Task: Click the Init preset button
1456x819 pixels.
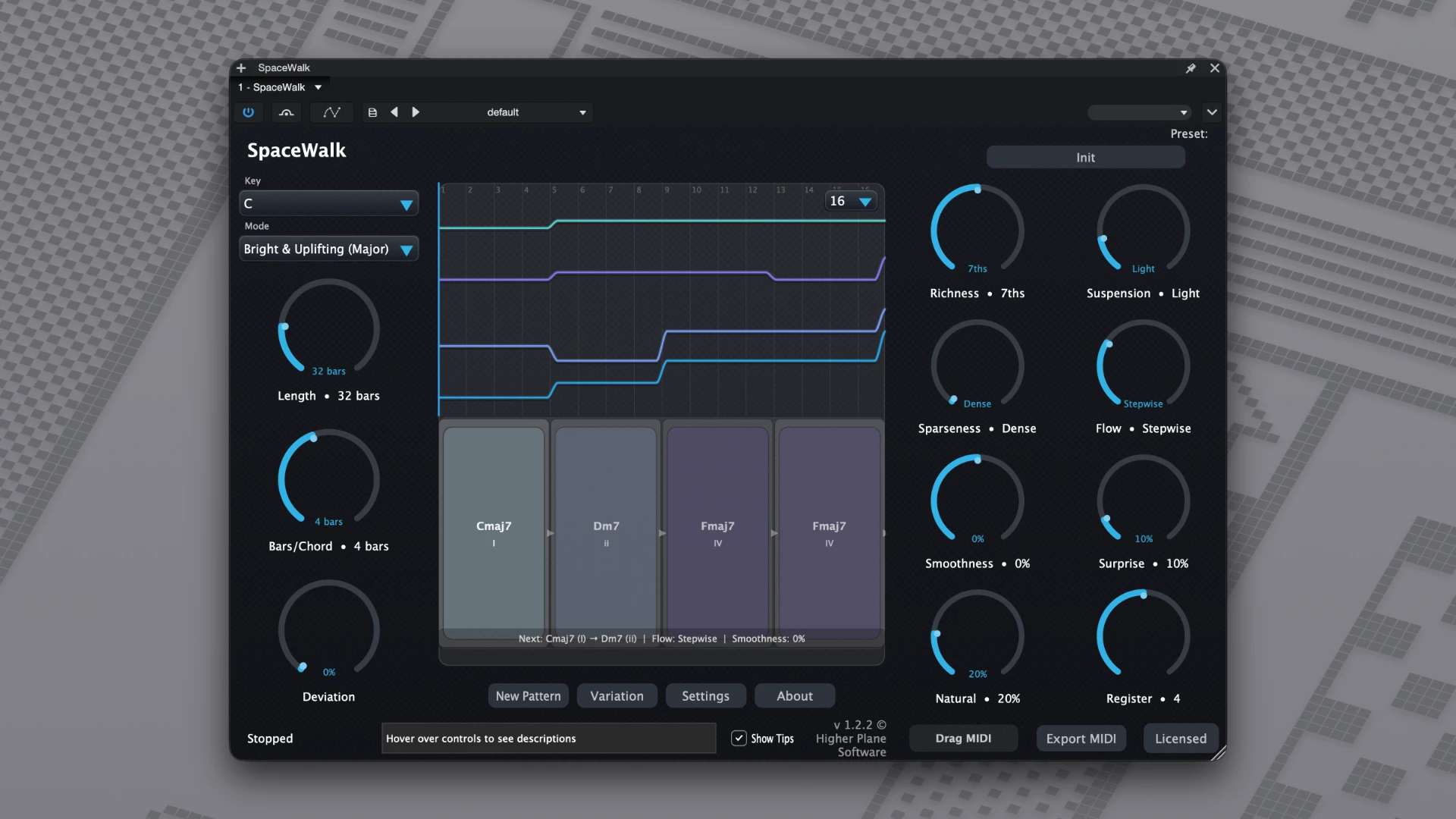Action: tap(1085, 158)
